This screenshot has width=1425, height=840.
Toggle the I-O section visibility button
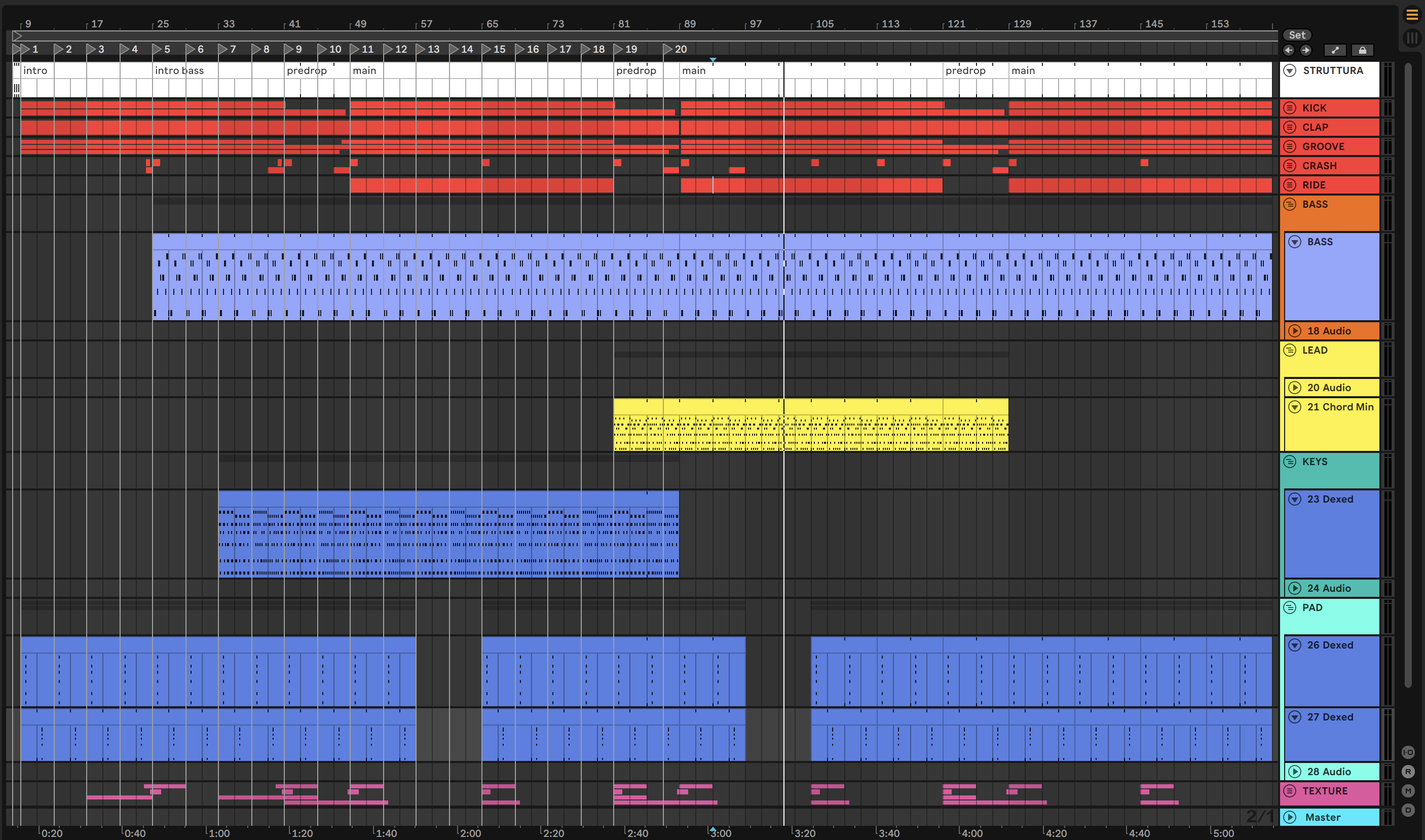pos(1408,752)
